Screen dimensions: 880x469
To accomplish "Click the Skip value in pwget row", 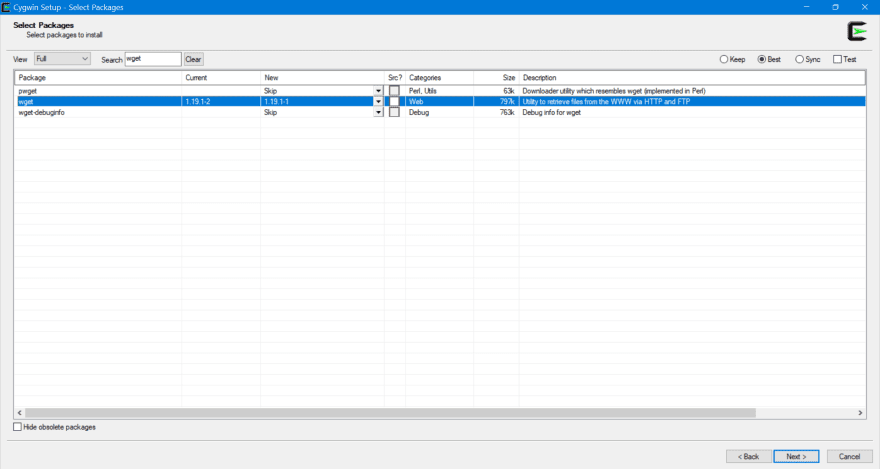I will tap(271, 91).
